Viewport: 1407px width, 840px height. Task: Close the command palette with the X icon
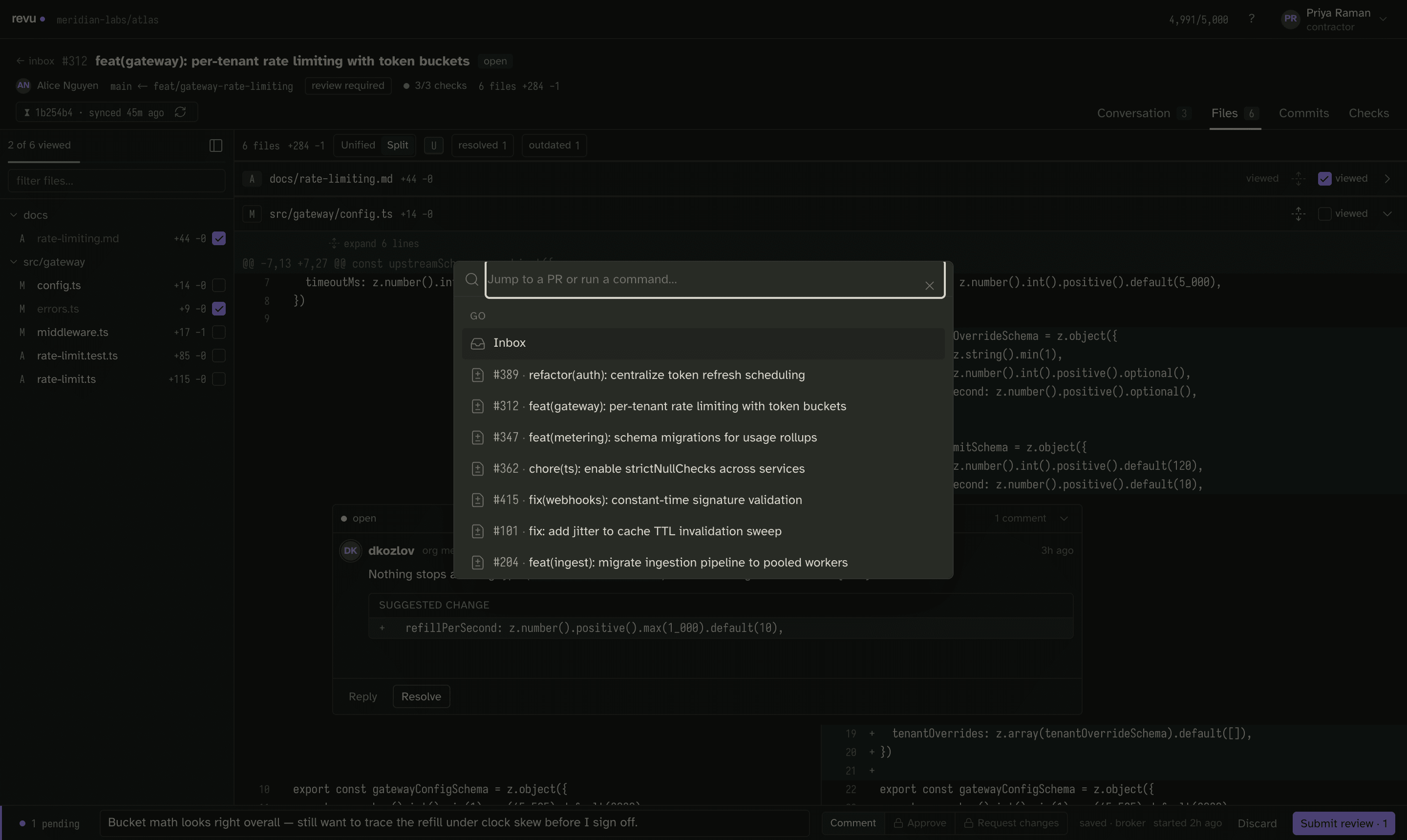[x=929, y=286]
